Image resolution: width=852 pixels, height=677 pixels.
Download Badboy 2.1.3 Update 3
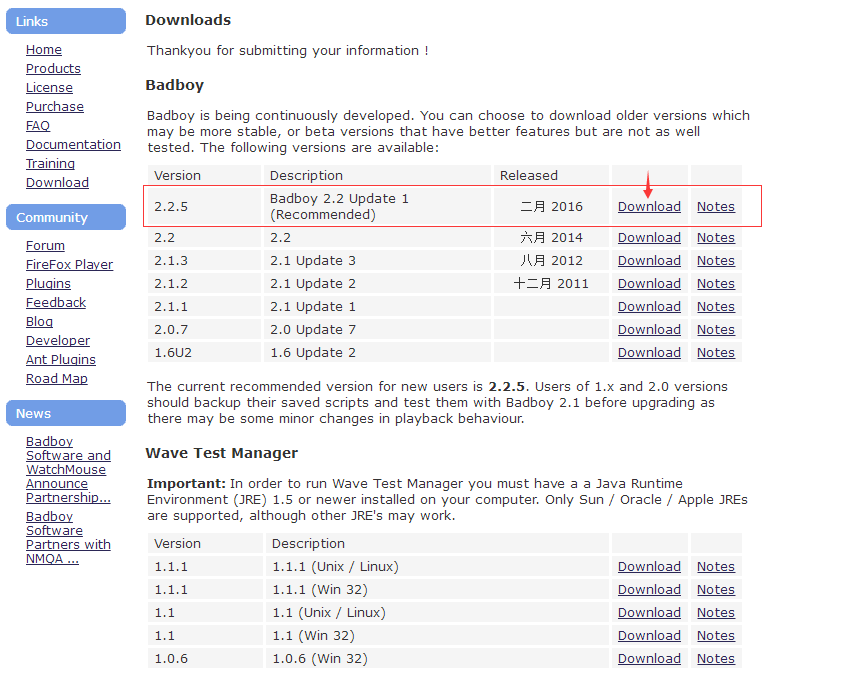click(x=649, y=260)
